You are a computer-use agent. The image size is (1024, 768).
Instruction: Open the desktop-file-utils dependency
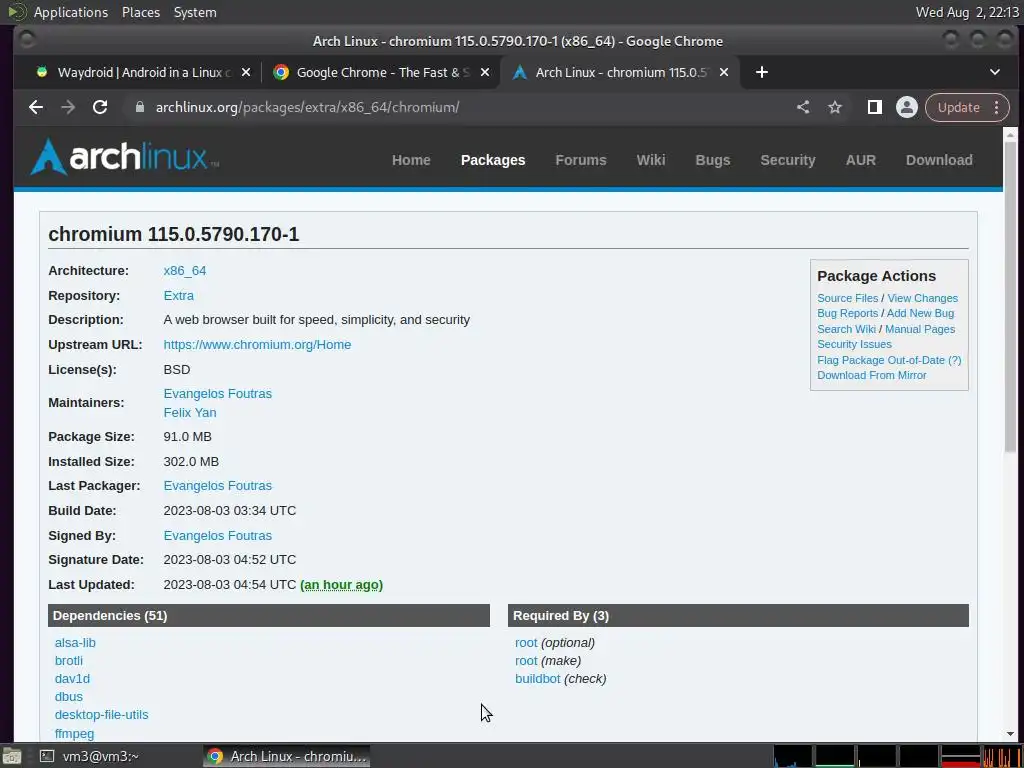click(101, 714)
